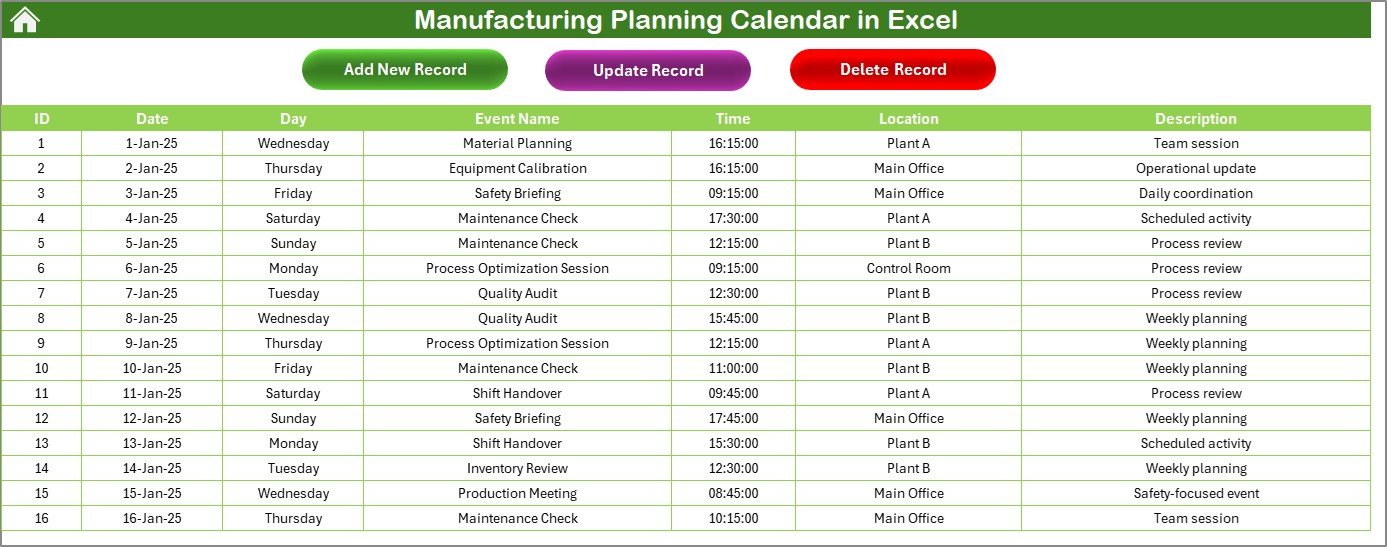Select the 08:45:00 time cell
The height and width of the screenshot is (547, 1387).
(733, 493)
